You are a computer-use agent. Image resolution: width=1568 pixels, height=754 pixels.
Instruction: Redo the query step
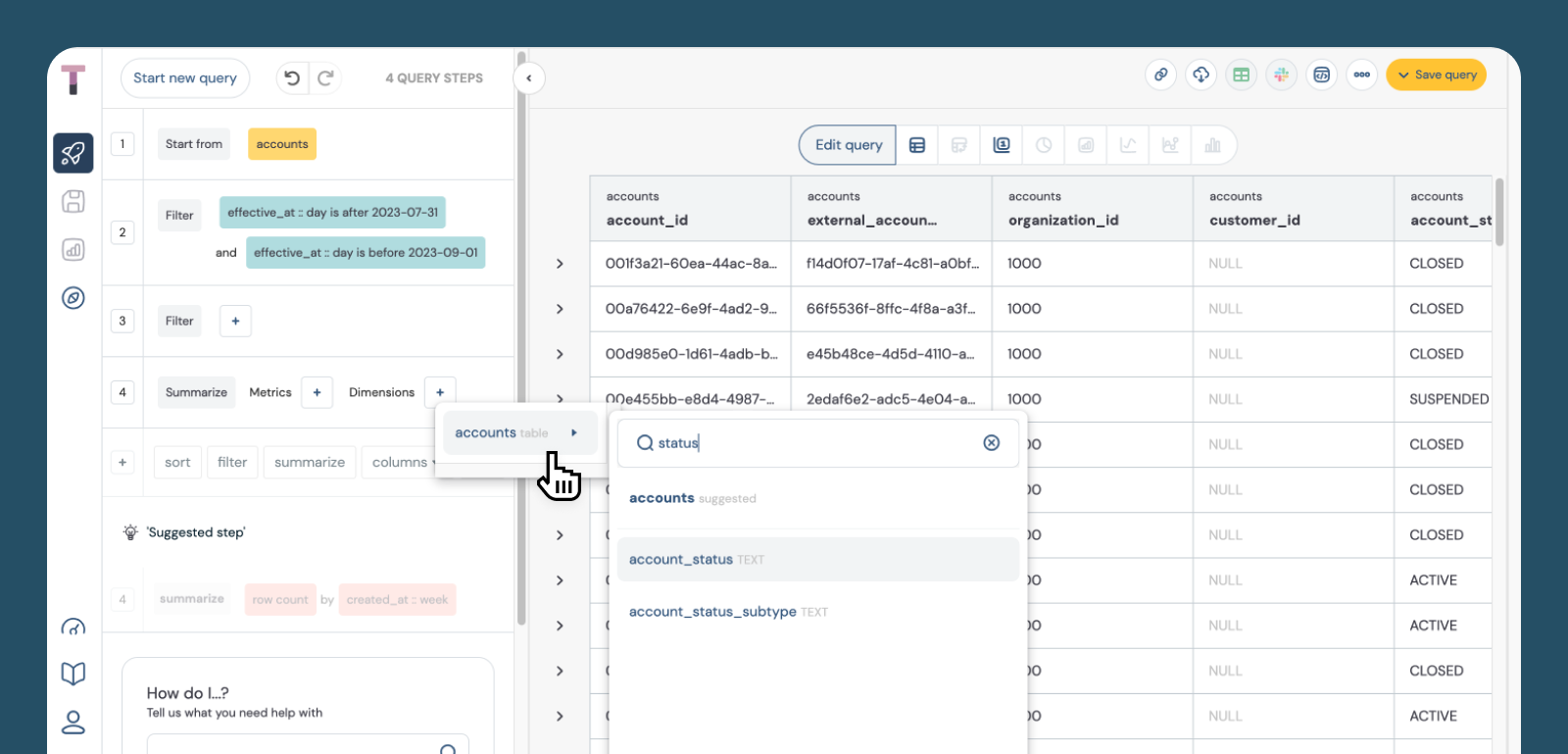click(325, 77)
